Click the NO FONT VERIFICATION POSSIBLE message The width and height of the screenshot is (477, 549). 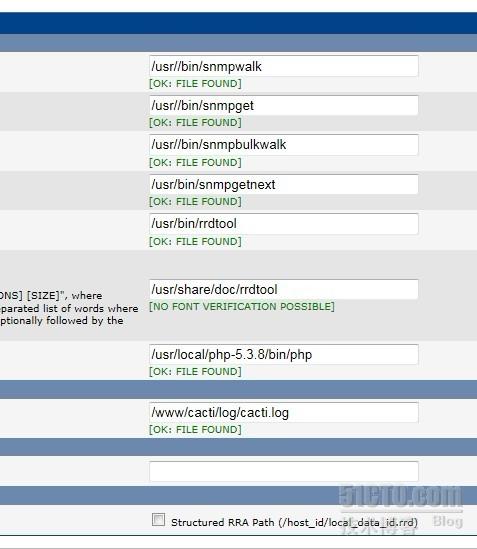pyautogui.click(x=242, y=307)
